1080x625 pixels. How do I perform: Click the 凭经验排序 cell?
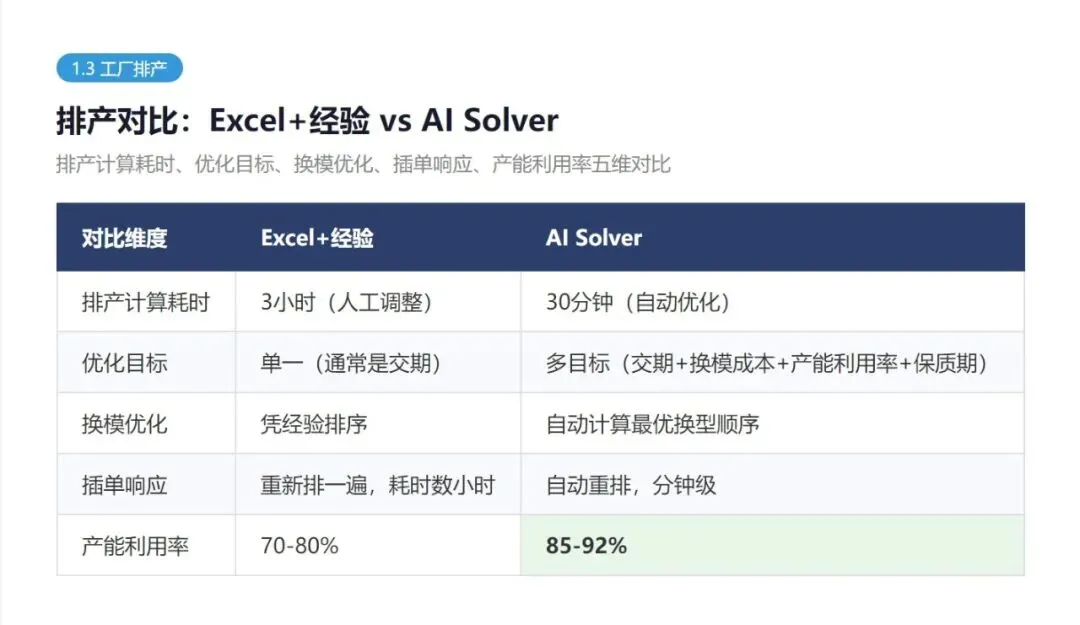click(378, 423)
